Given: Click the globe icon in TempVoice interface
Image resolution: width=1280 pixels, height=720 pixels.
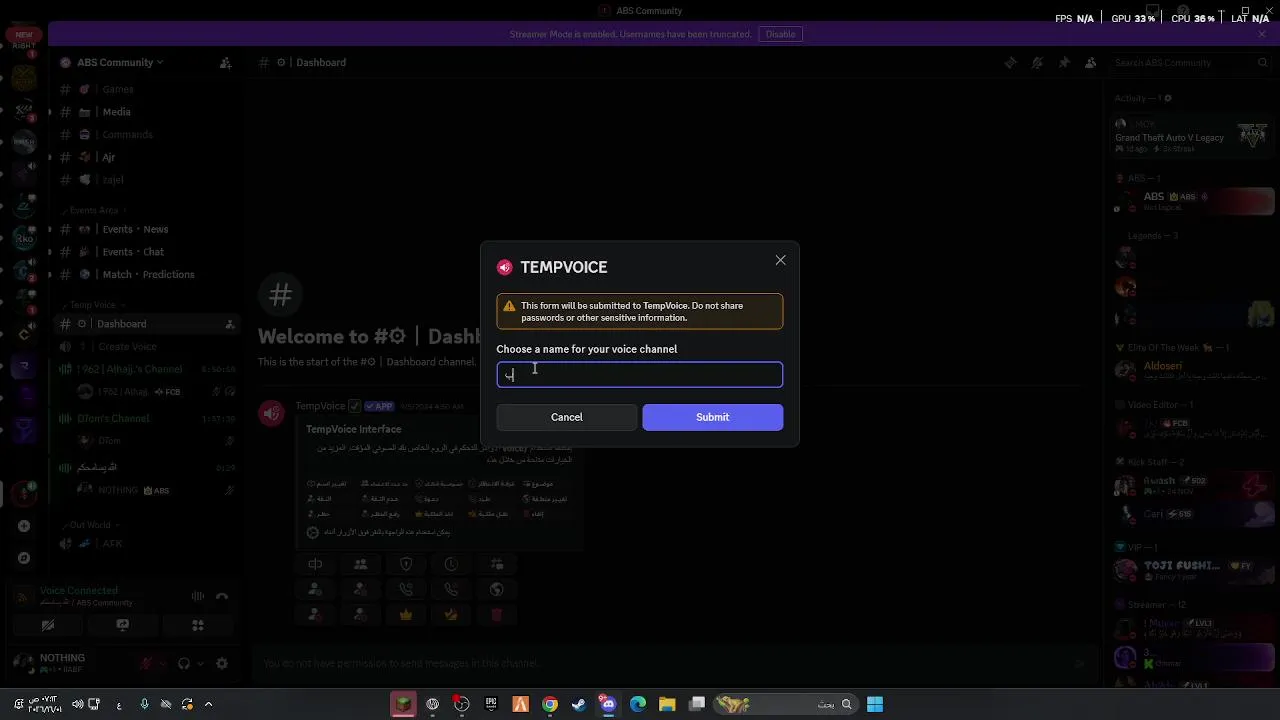Looking at the screenshot, I should (496, 590).
